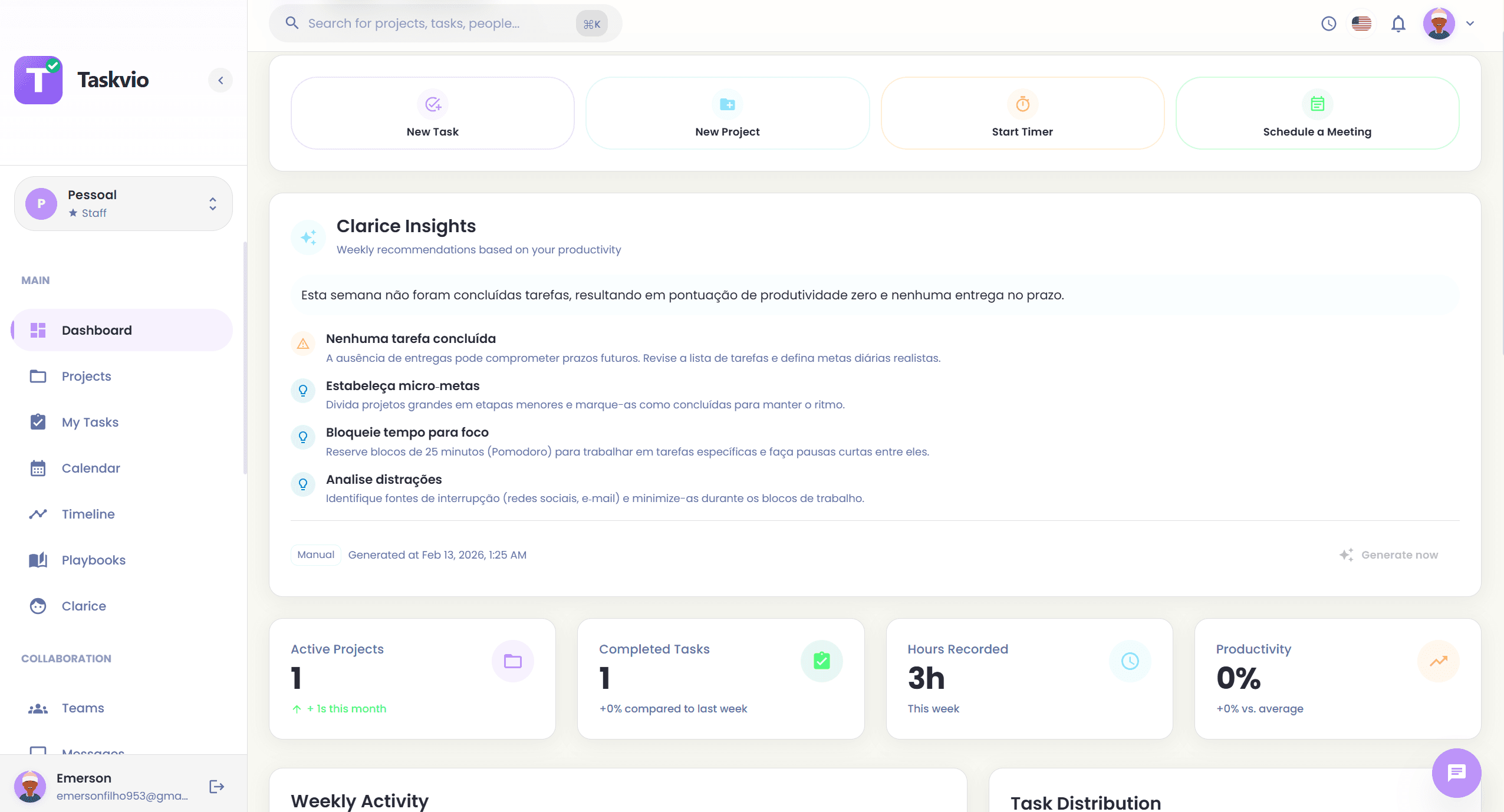Click the US flag language icon
This screenshot has width=1504, height=812.
click(x=1362, y=23)
